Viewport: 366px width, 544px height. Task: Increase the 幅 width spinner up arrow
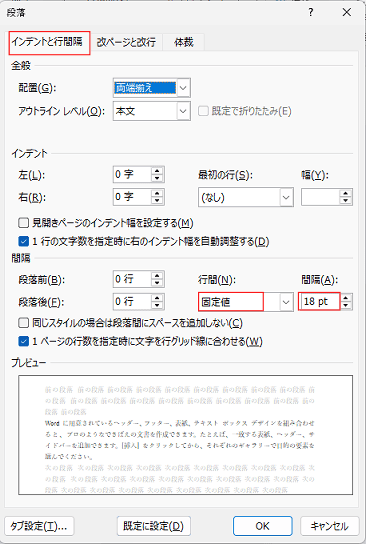pos(346,193)
